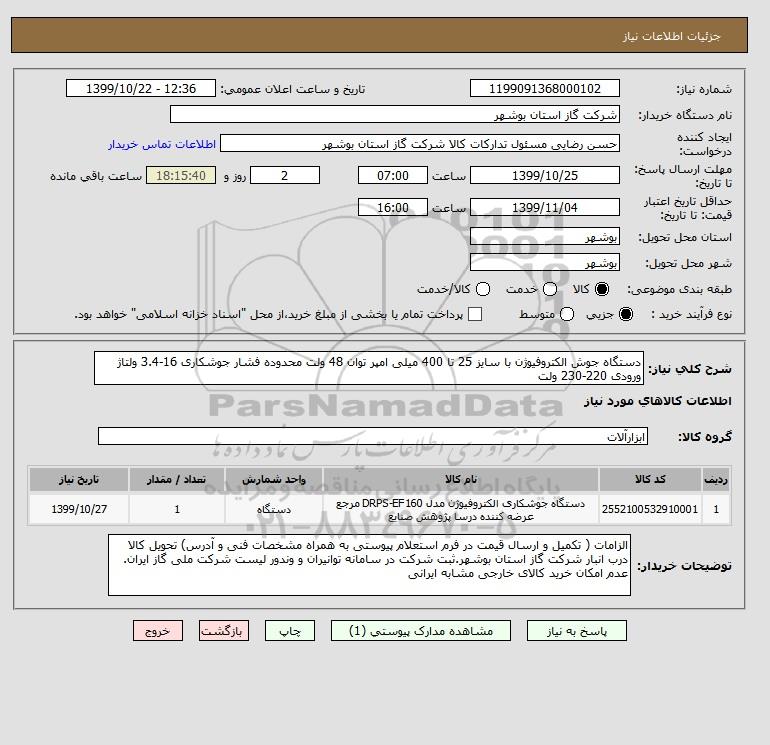
Task: Click the delivery city field بوشهر
Action: 545,263
